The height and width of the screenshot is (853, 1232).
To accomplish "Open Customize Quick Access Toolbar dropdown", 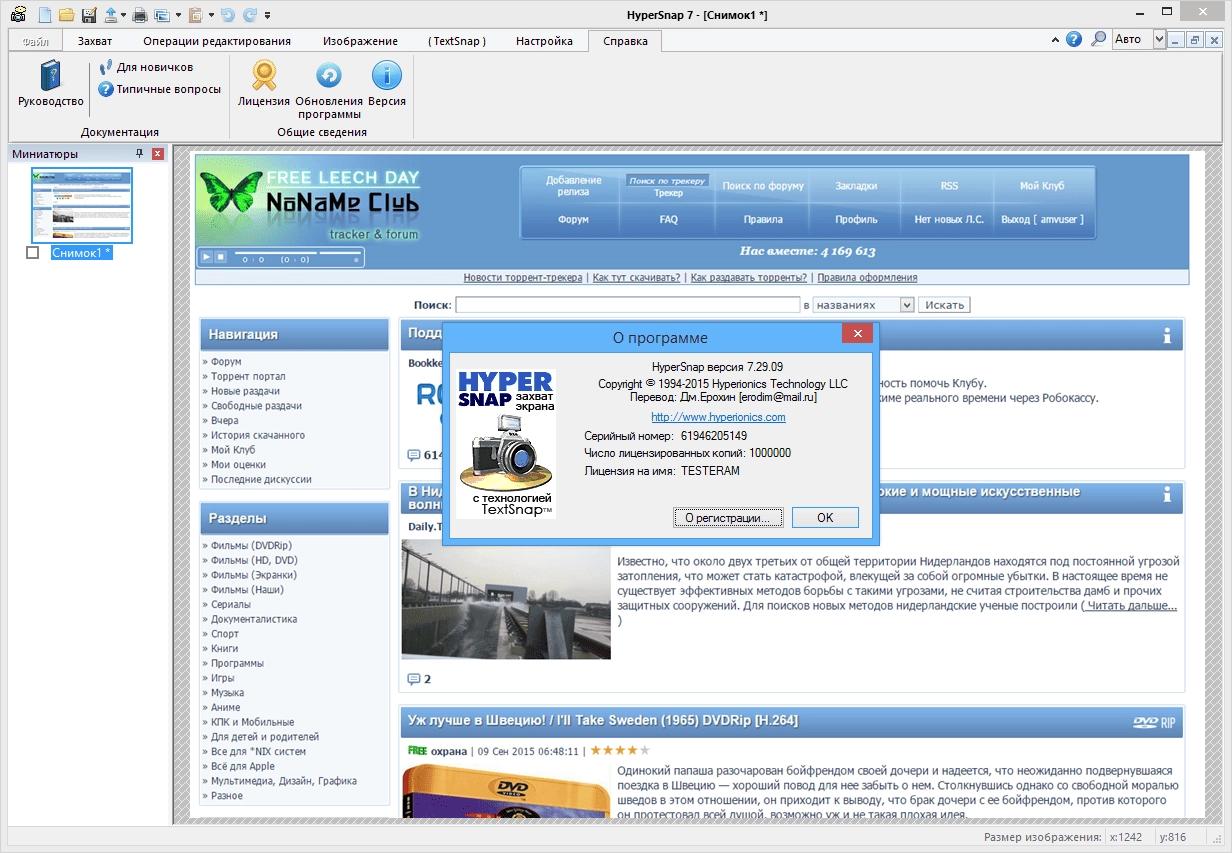I will [268, 16].
